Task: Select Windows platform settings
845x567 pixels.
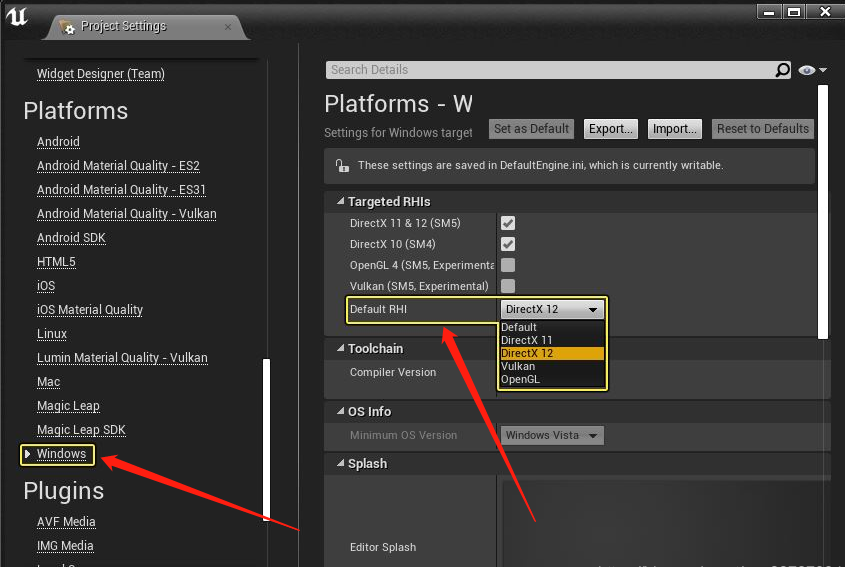Action: click(x=61, y=454)
